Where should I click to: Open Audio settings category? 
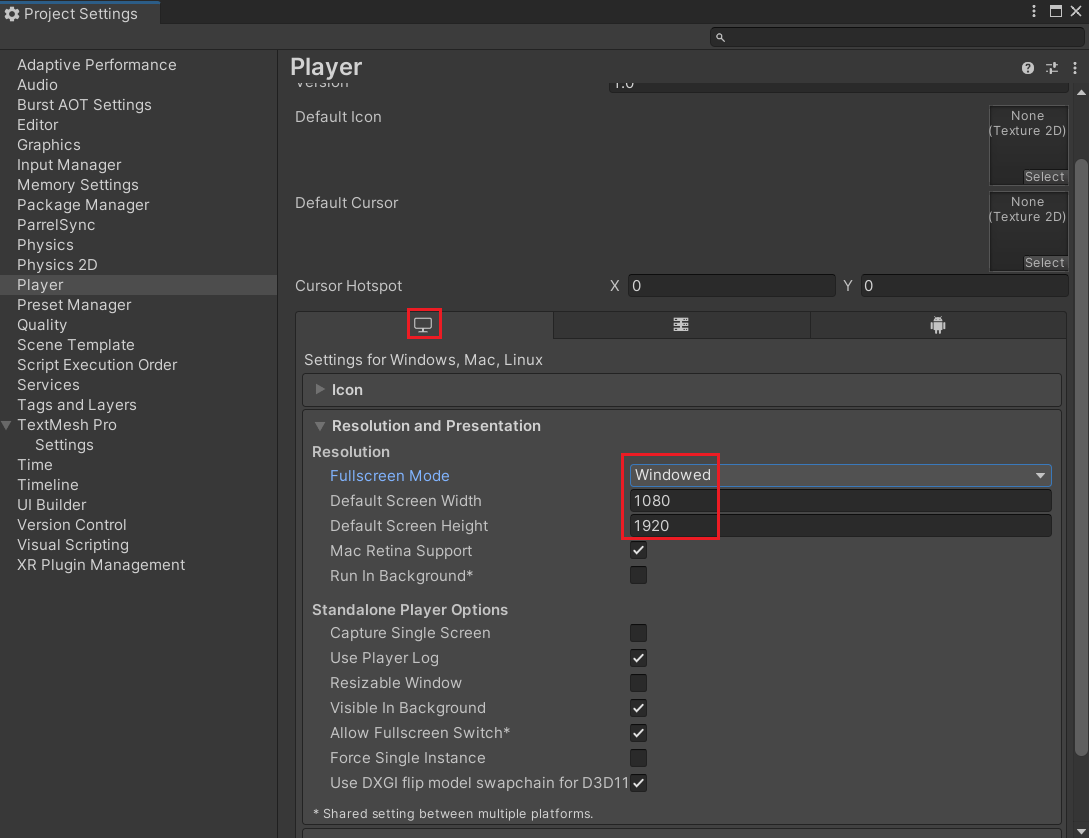pos(38,85)
